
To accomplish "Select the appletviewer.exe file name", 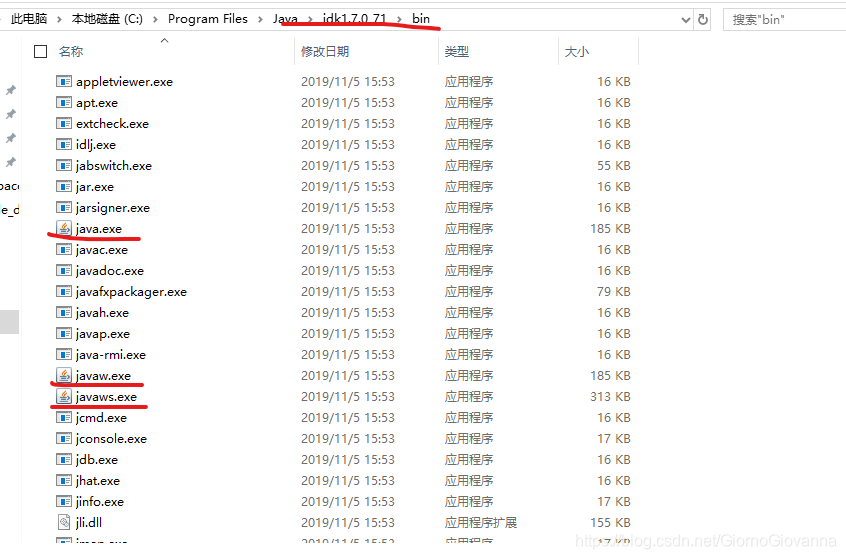I will pyautogui.click(x=125, y=81).
